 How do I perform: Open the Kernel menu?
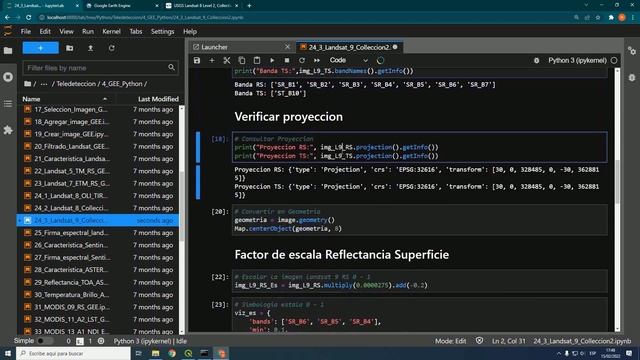[x=111, y=31]
